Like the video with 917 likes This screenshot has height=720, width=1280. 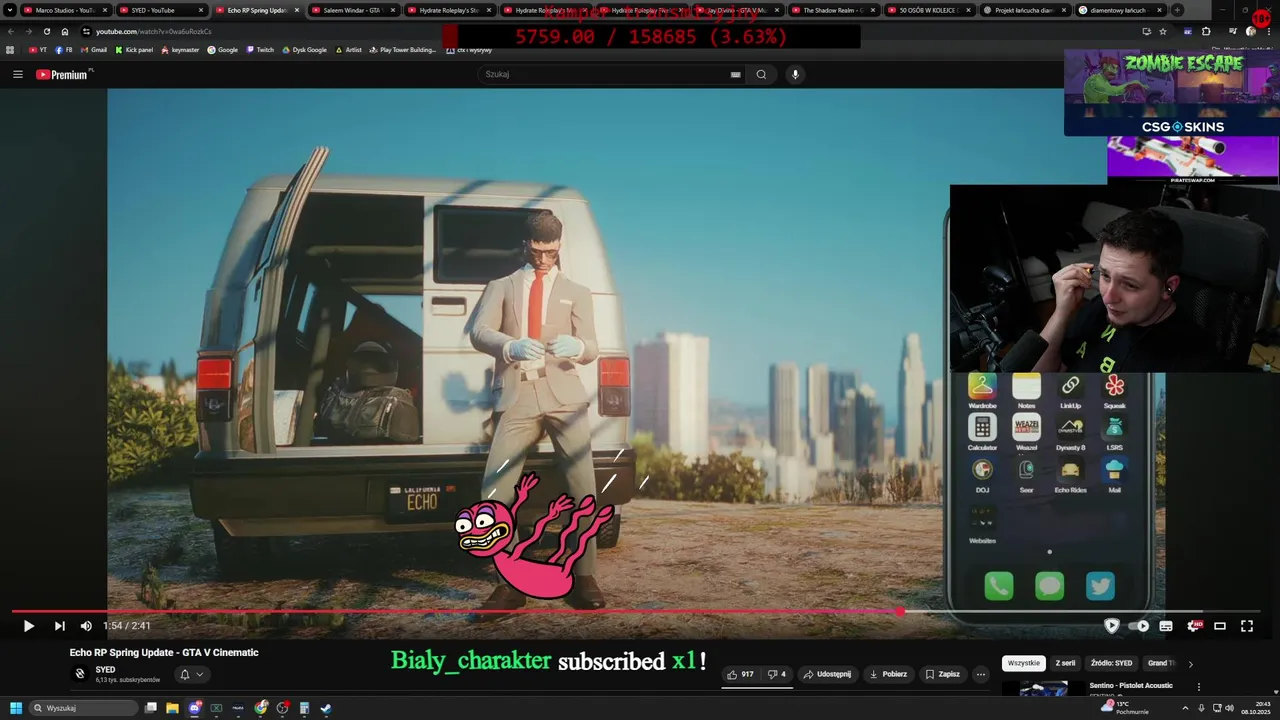(740, 674)
